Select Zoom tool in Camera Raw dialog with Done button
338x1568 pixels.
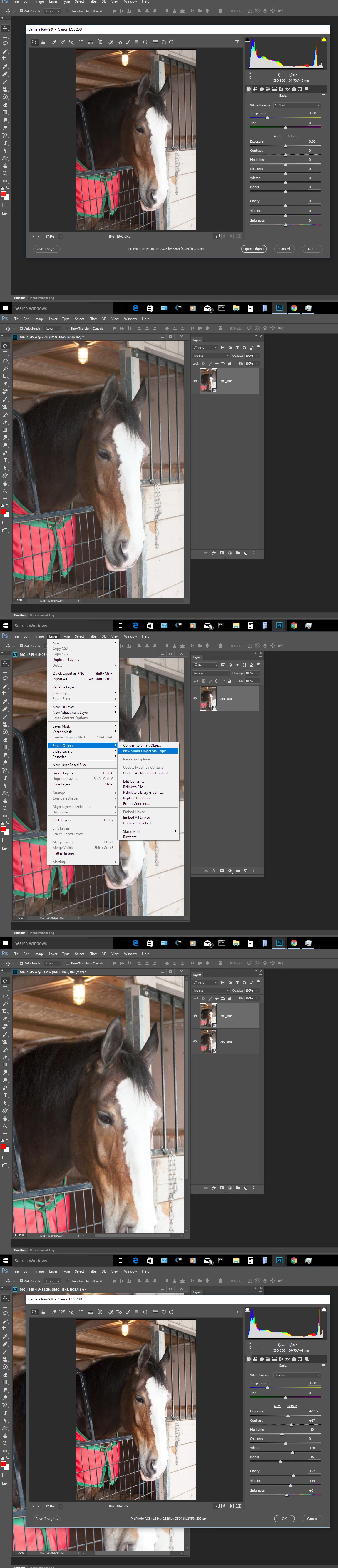(x=35, y=42)
